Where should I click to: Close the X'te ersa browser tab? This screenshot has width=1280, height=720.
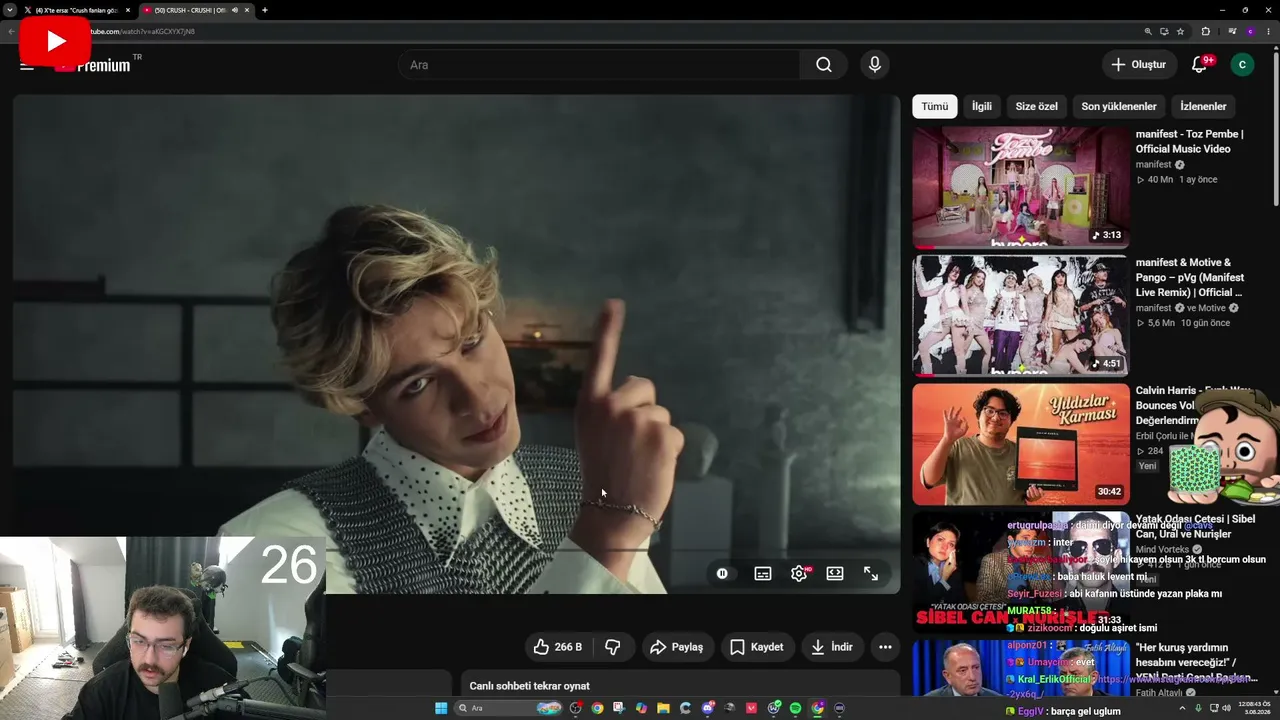128,10
